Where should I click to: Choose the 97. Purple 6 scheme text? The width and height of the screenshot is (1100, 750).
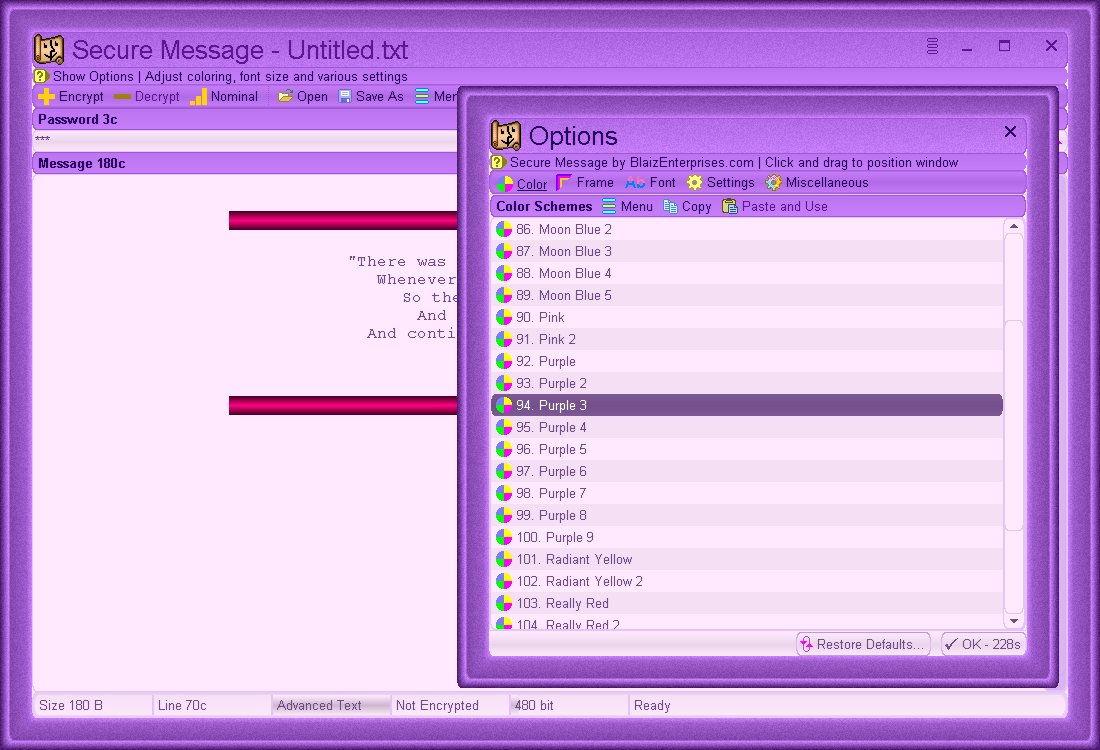(551, 471)
